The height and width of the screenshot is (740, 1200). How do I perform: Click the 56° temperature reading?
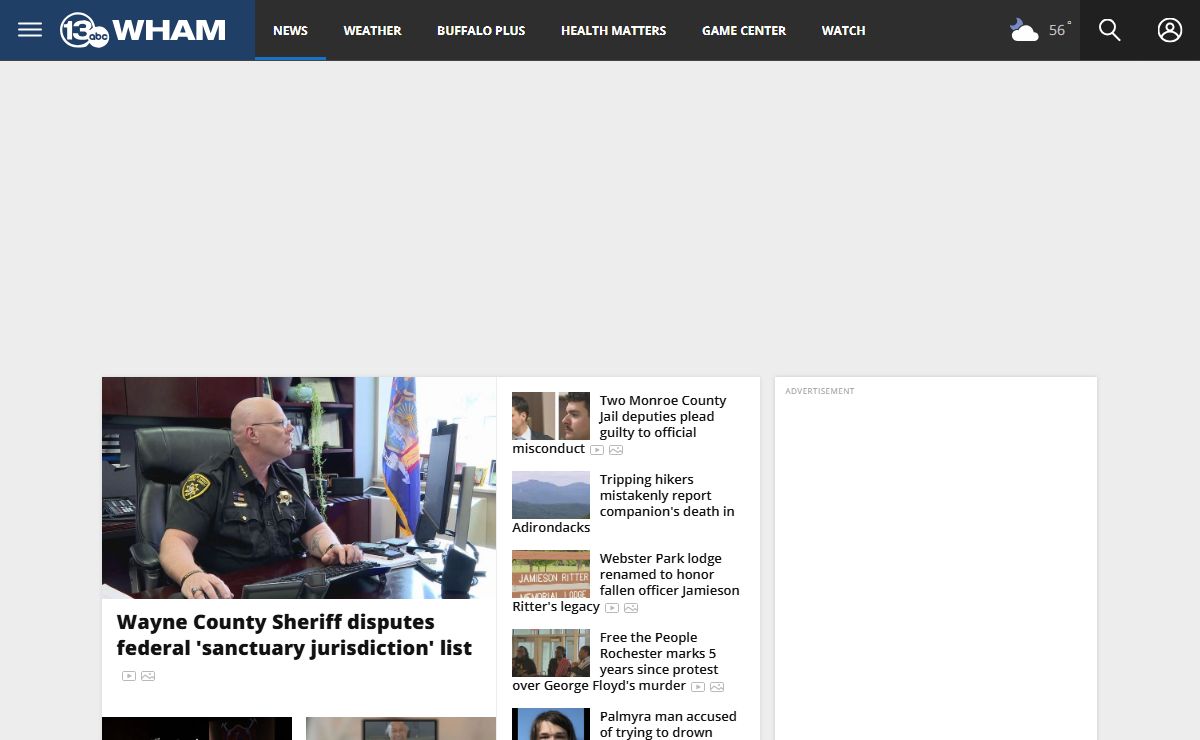(x=1059, y=30)
